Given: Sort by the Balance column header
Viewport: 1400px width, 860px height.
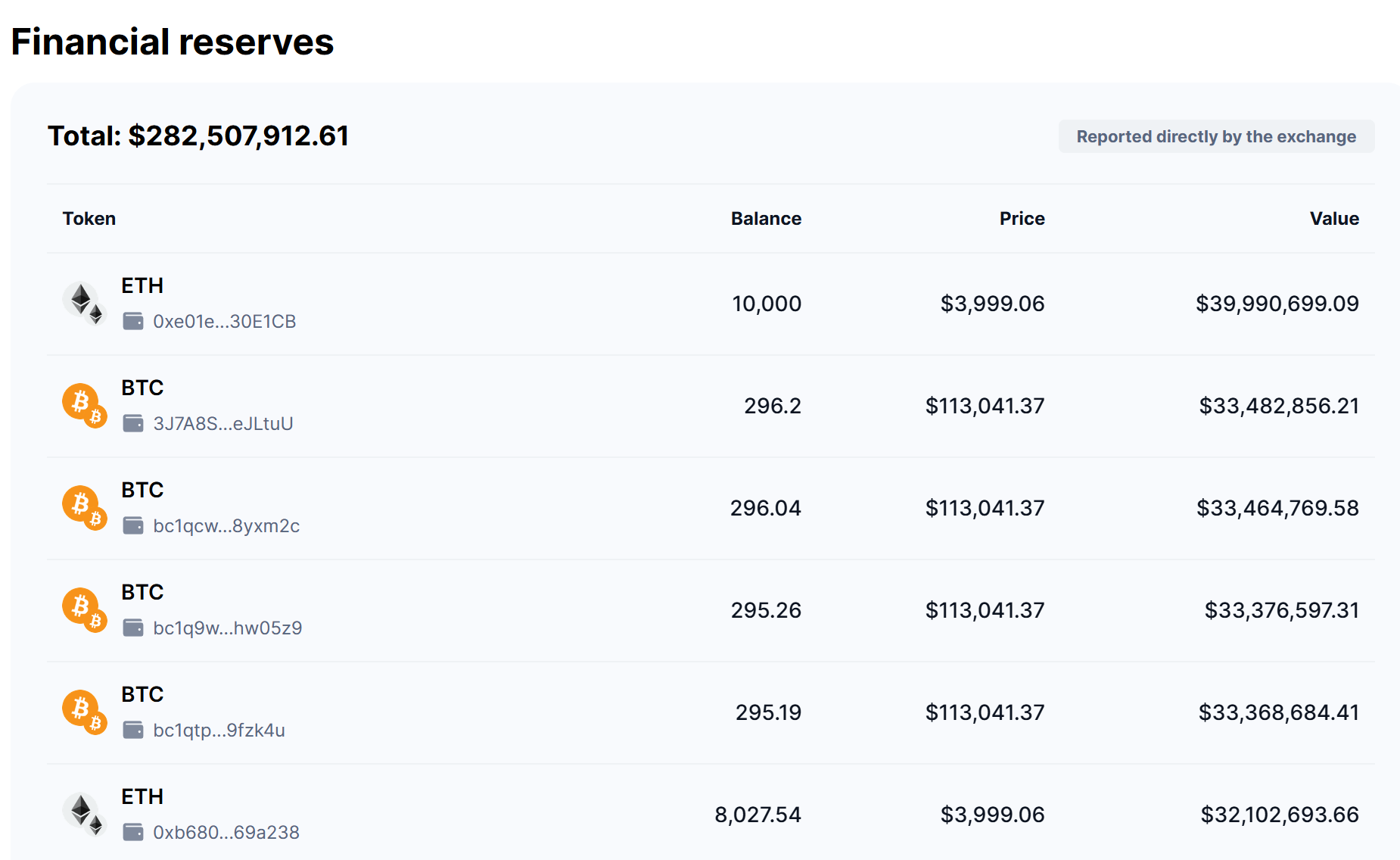Looking at the screenshot, I should click(x=766, y=219).
